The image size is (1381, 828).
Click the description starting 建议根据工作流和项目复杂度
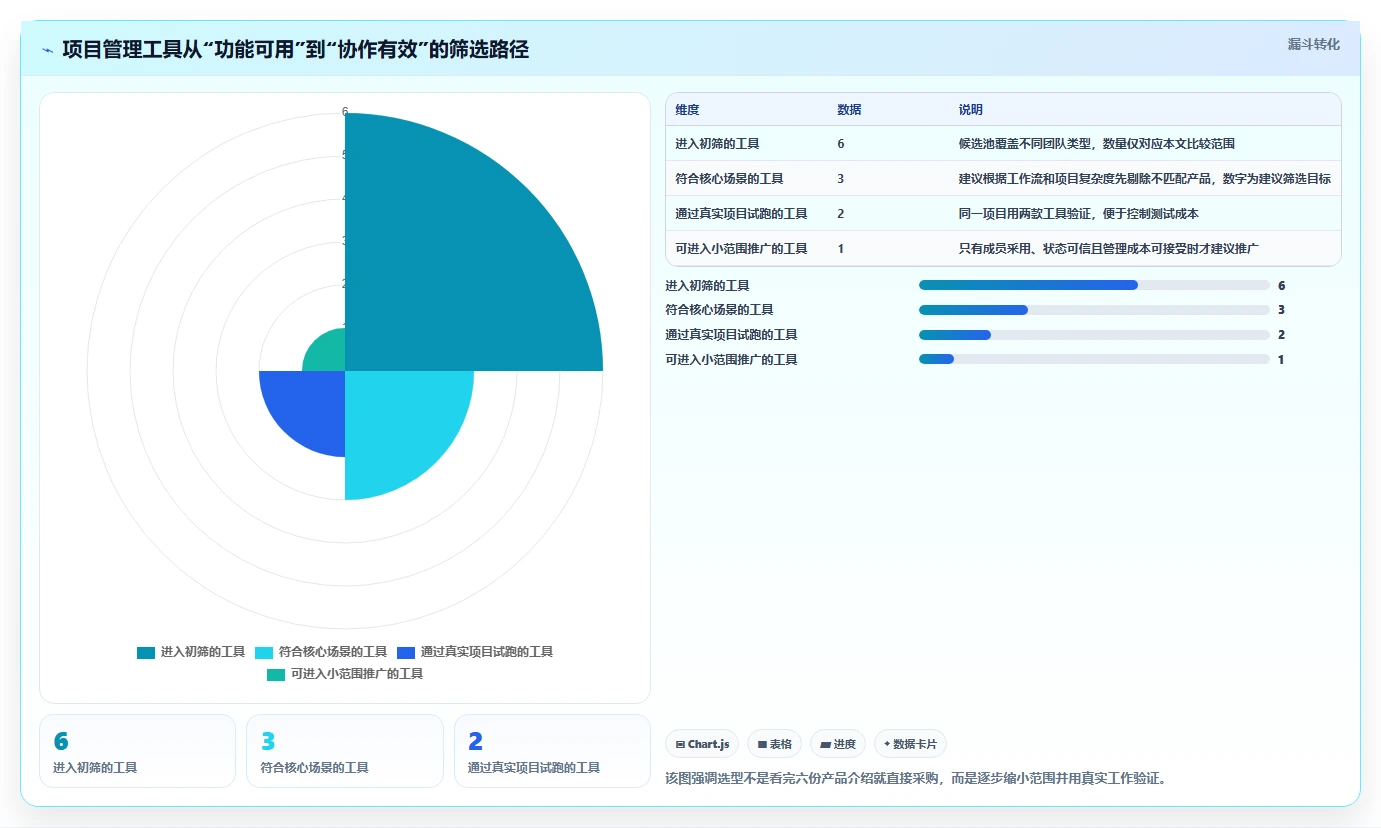(x=1144, y=179)
